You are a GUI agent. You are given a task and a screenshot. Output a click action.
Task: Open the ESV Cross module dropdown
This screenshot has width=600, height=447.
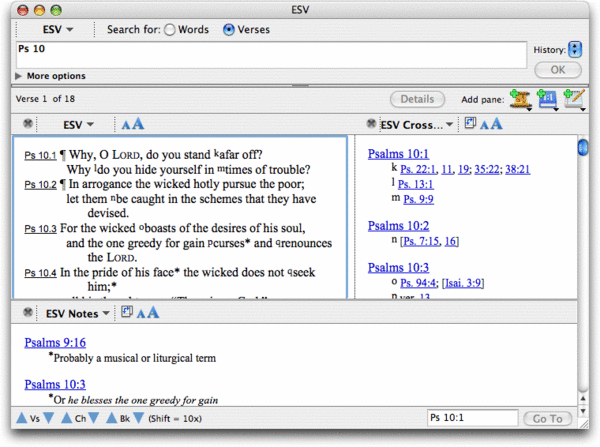tap(417, 125)
